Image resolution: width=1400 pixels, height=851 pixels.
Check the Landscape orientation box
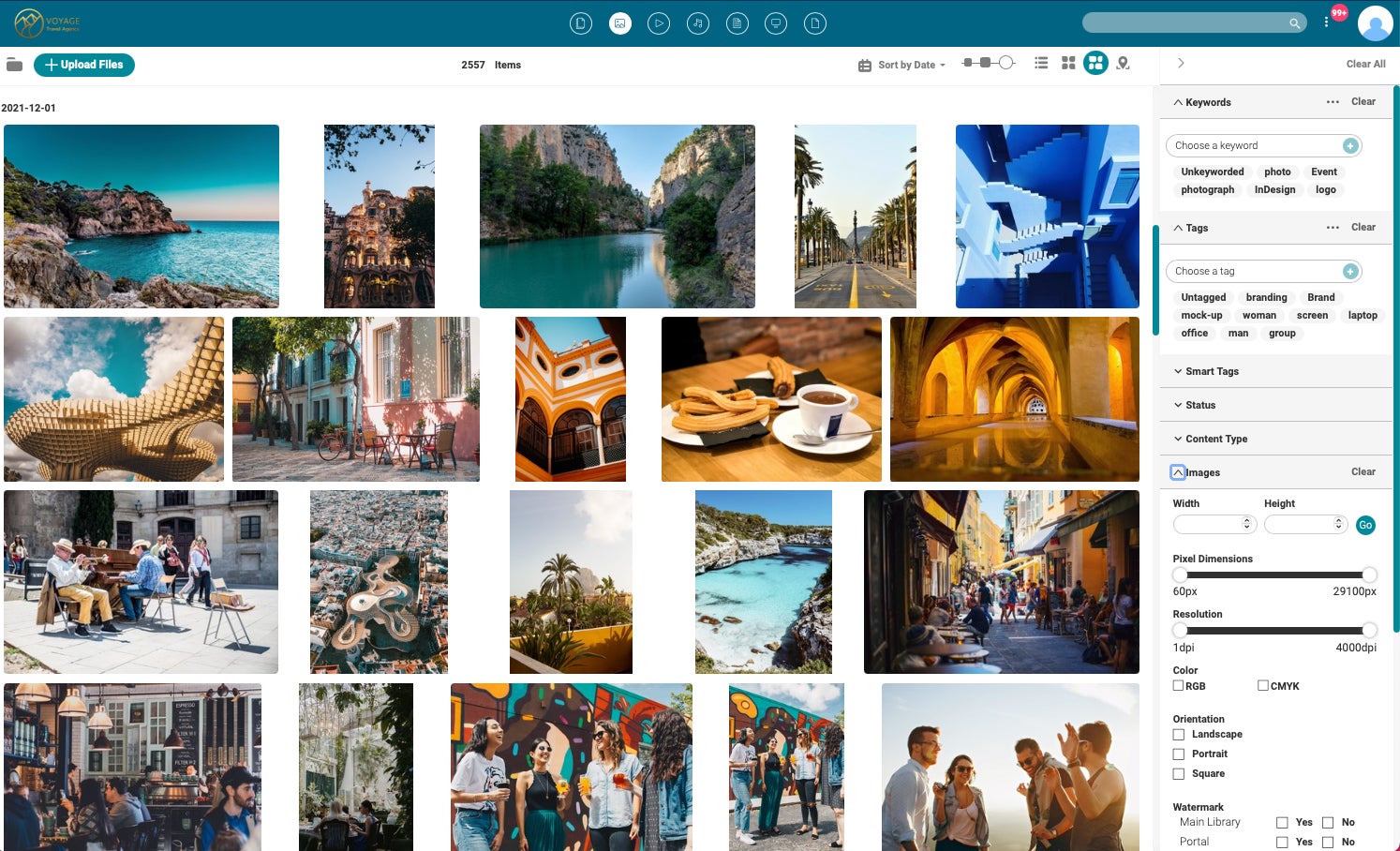pyautogui.click(x=1179, y=735)
